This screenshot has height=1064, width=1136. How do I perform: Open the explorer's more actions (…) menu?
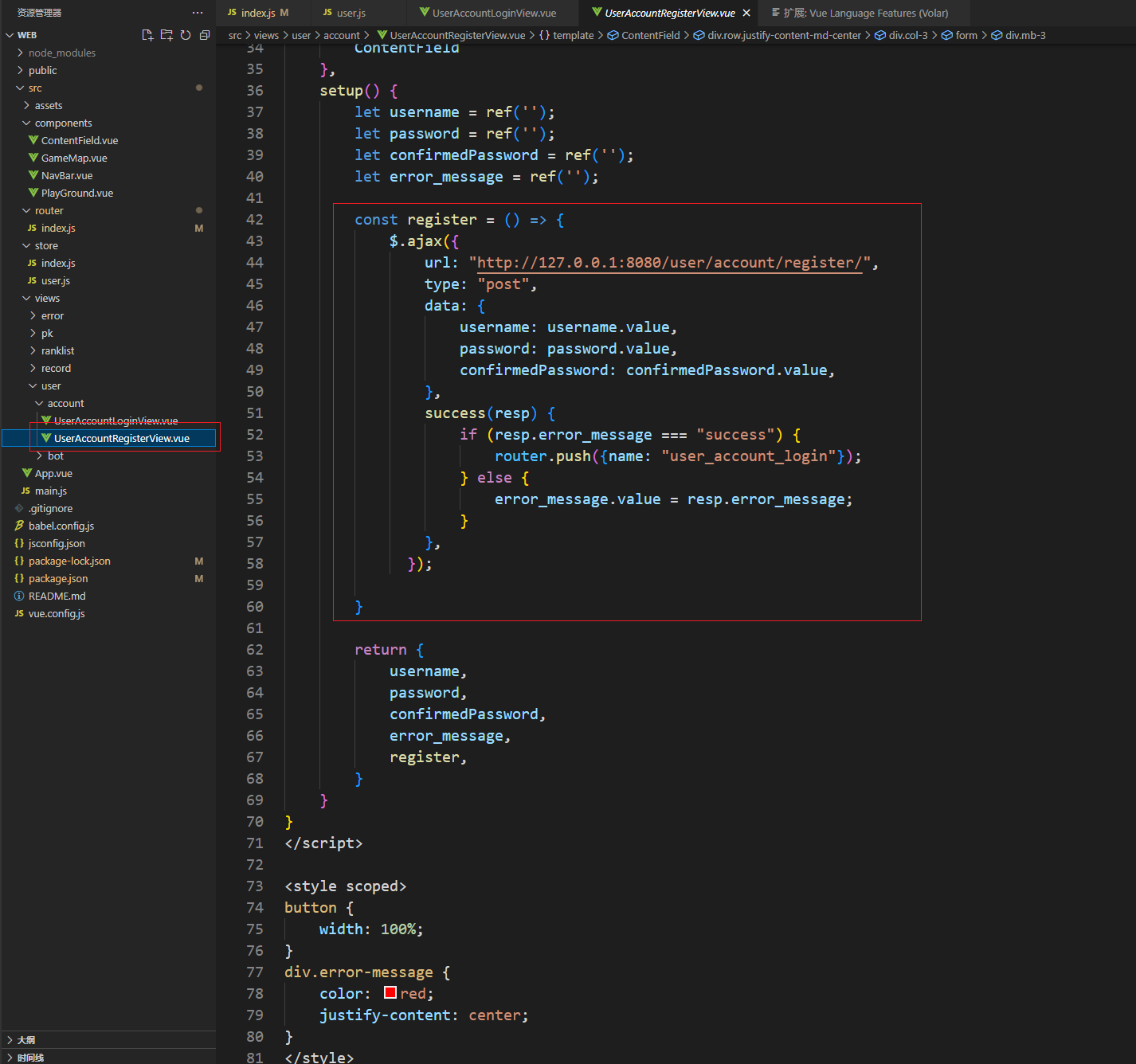[198, 13]
